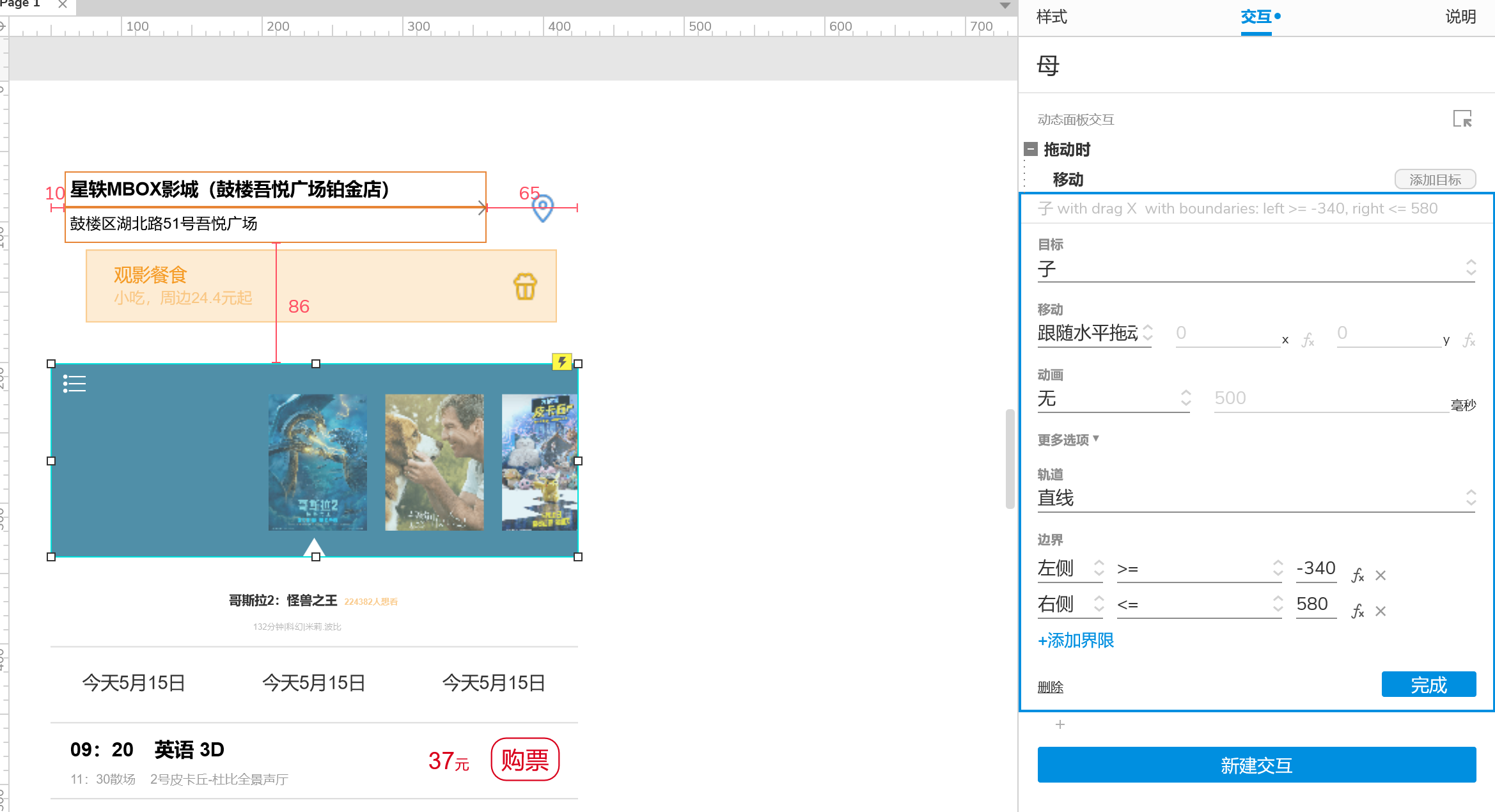This screenshot has width=1495, height=812.
Task: Click the fx icon for x move value
Action: [1308, 340]
